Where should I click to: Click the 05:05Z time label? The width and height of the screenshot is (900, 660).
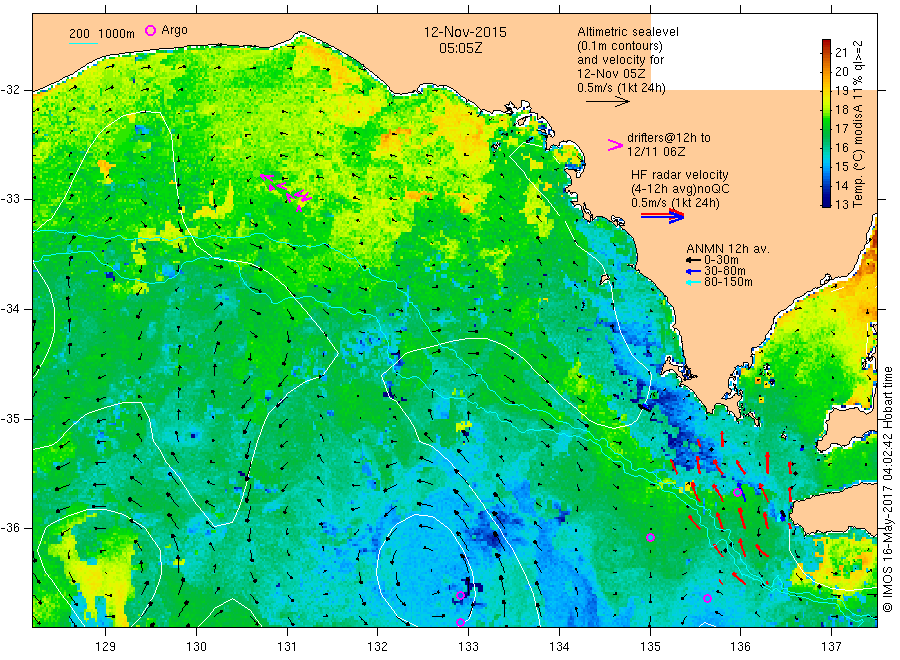(x=460, y=48)
